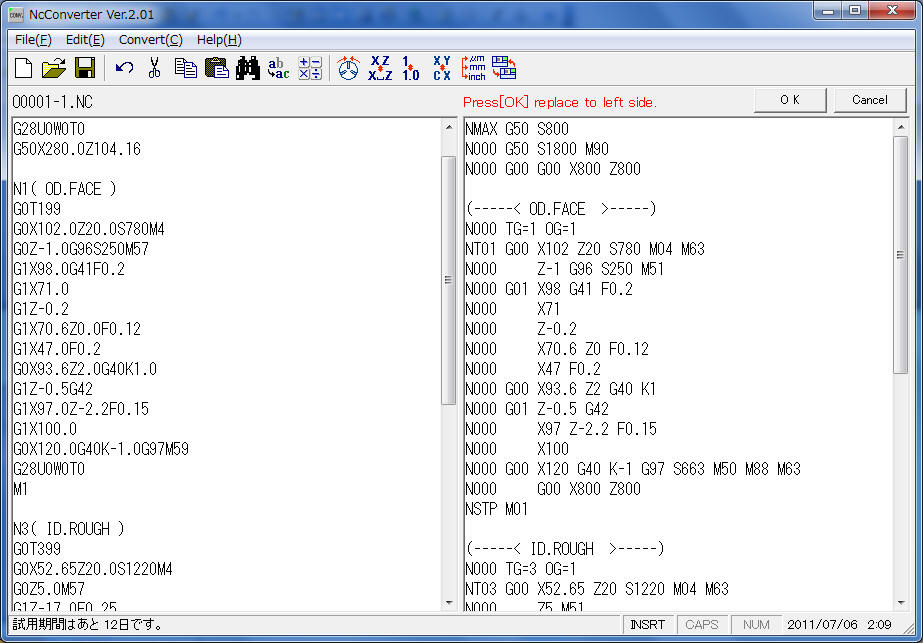Click the swap panes conversion icon

tap(504, 68)
